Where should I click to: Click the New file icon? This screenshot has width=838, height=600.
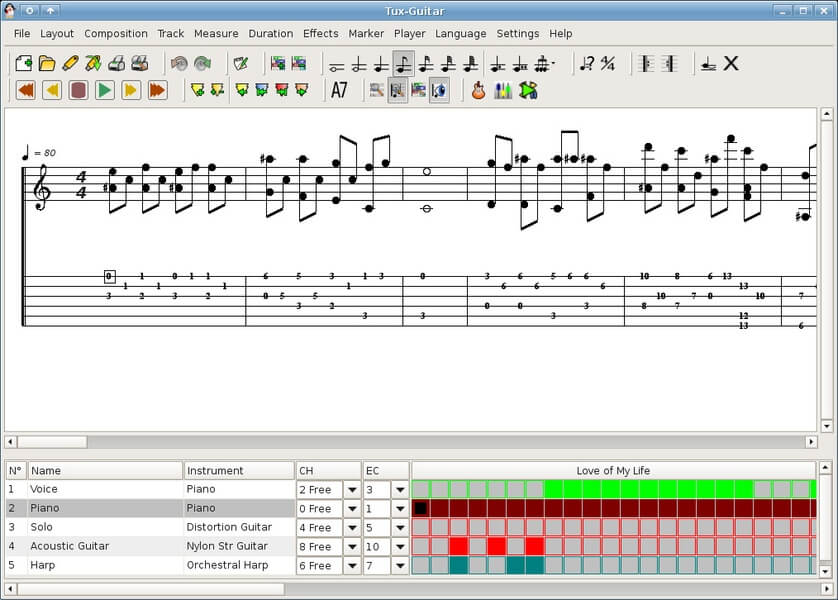pos(24,64)
